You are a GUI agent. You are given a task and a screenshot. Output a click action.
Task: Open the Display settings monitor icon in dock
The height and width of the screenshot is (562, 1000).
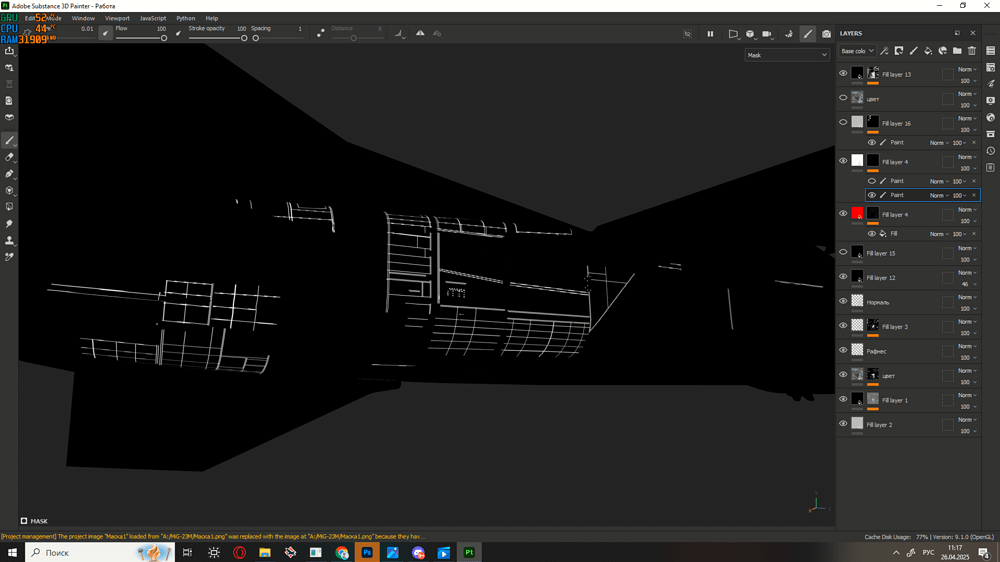coord(990,101)
